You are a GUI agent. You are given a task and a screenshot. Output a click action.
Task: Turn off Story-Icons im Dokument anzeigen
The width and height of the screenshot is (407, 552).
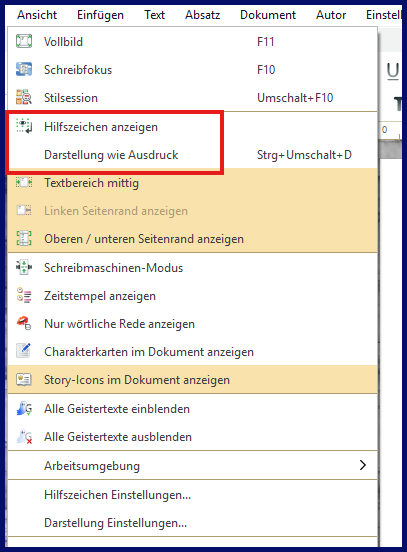pyautogui.click(x=192, y=380)
